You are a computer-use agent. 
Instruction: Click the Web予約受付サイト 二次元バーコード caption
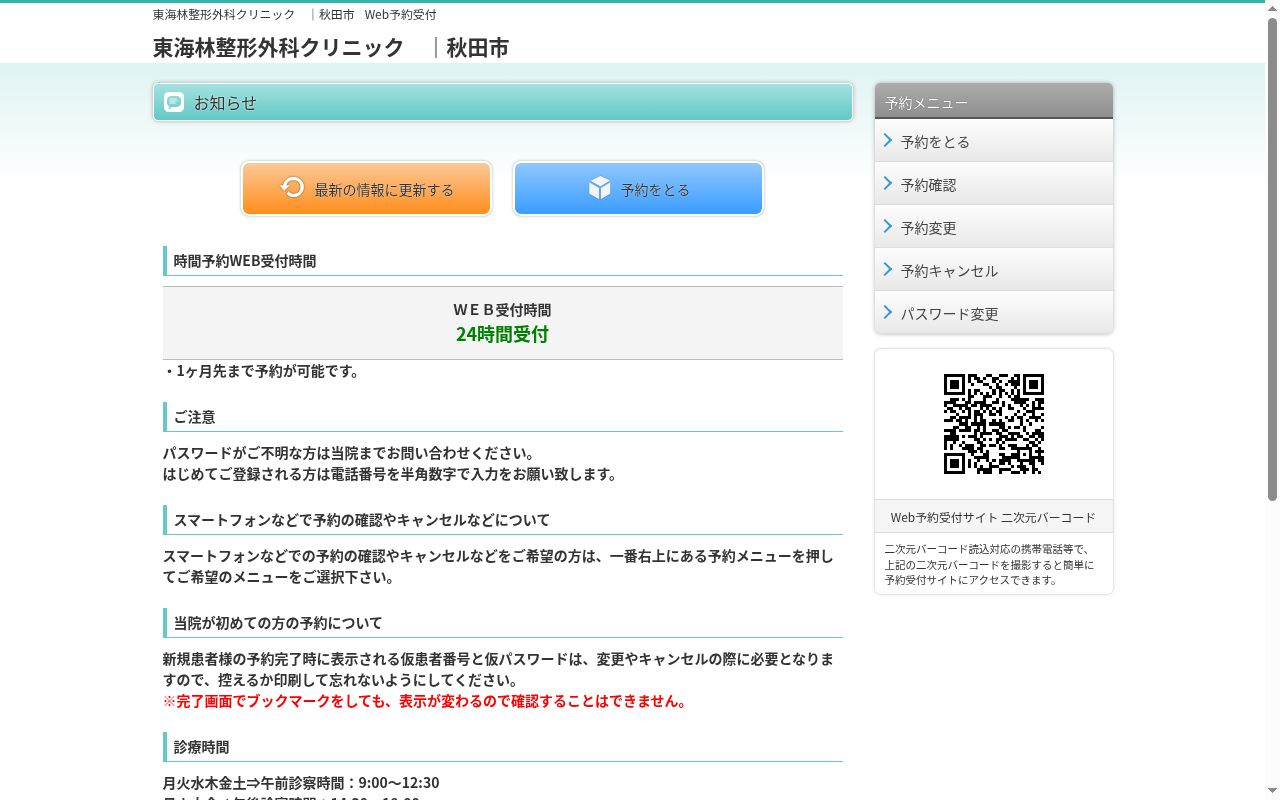pyautogui.click(x=993, y=517)
